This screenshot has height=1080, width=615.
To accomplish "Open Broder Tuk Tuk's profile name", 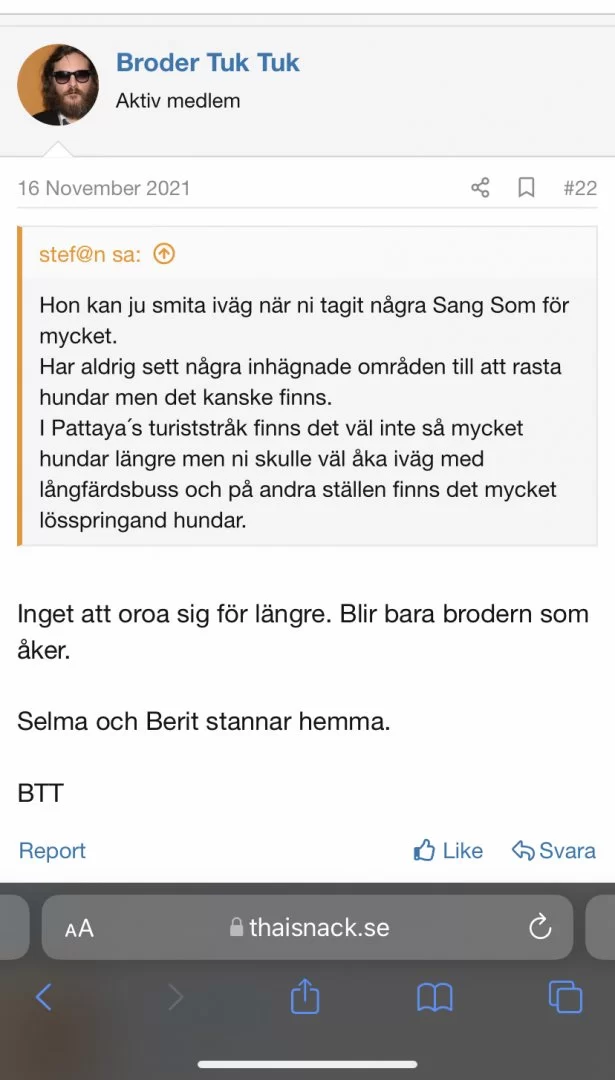I will [208, 63].
